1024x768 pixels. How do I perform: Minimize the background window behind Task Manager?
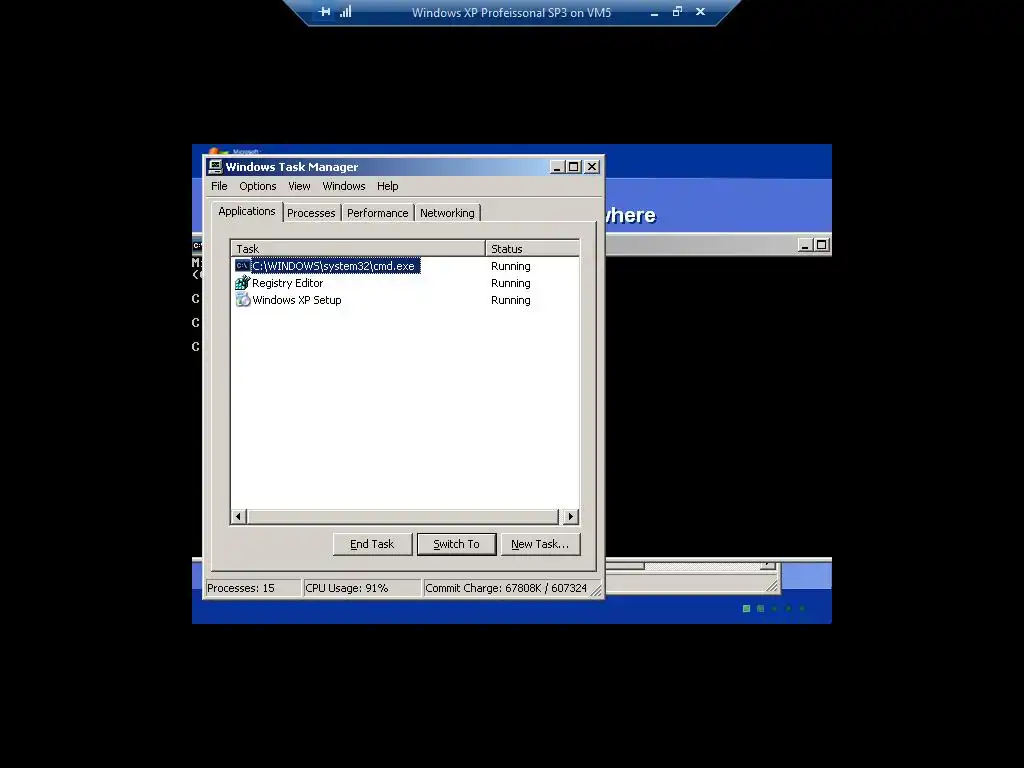click(805, 246)
